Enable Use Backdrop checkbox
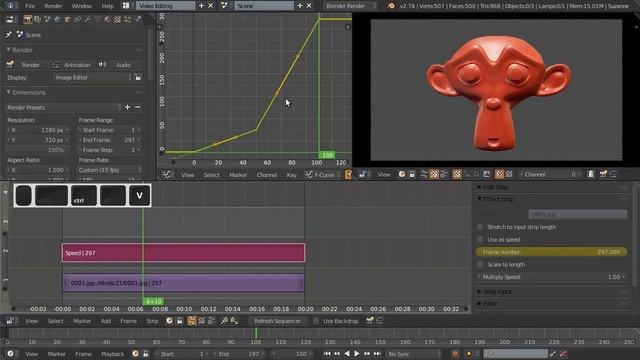The image size is (640, 360). coord(316,321)
